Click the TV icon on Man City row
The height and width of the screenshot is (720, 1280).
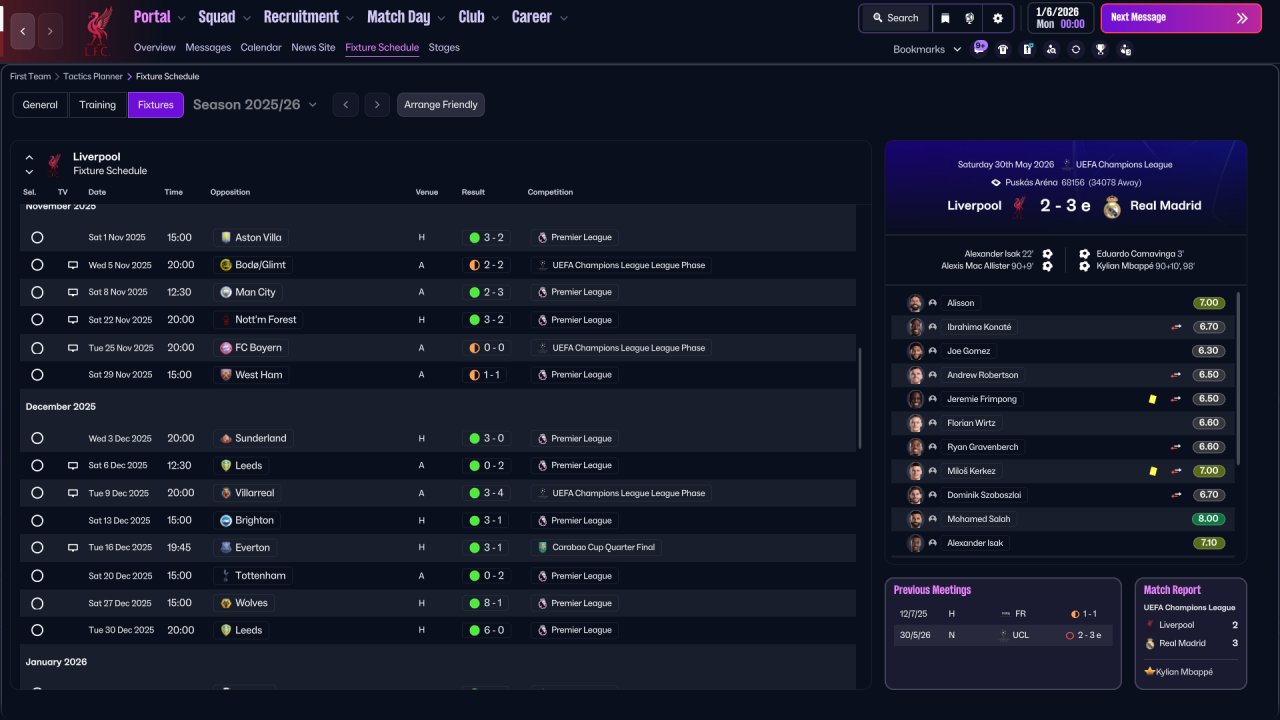pyautogui.click(x=72, y=292)
